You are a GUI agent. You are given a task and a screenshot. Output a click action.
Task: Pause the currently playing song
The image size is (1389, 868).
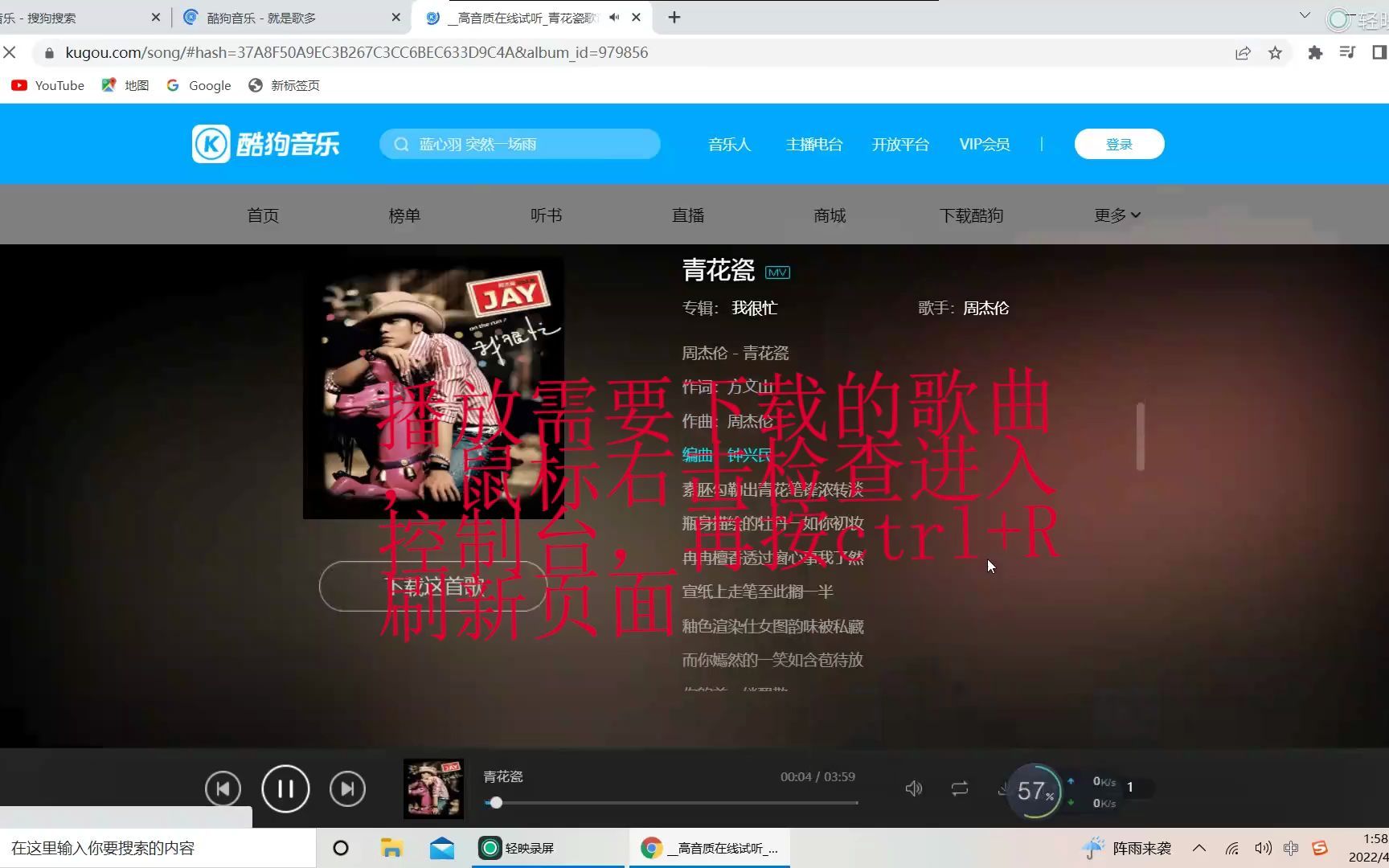tap(285, 788)
